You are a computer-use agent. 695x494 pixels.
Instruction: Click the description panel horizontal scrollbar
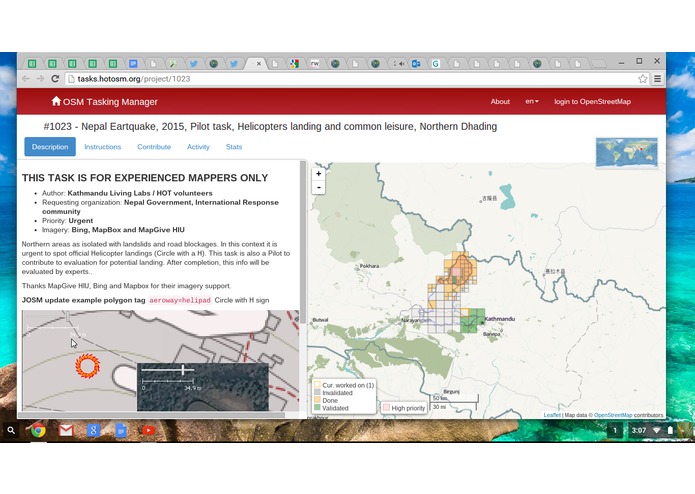point(151,415)
